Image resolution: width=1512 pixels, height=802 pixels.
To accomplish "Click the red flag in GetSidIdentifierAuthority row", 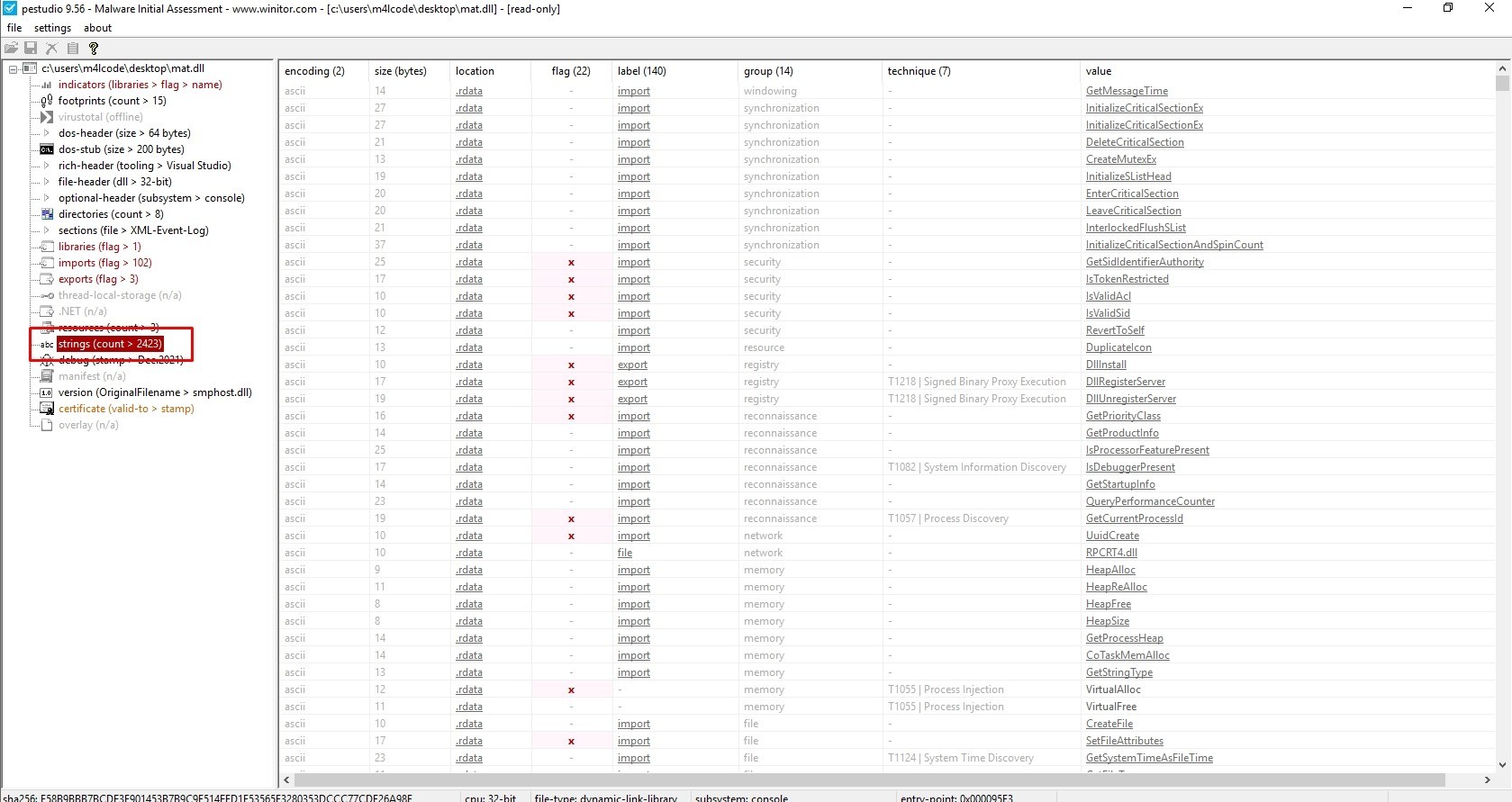I will point(571,263).
